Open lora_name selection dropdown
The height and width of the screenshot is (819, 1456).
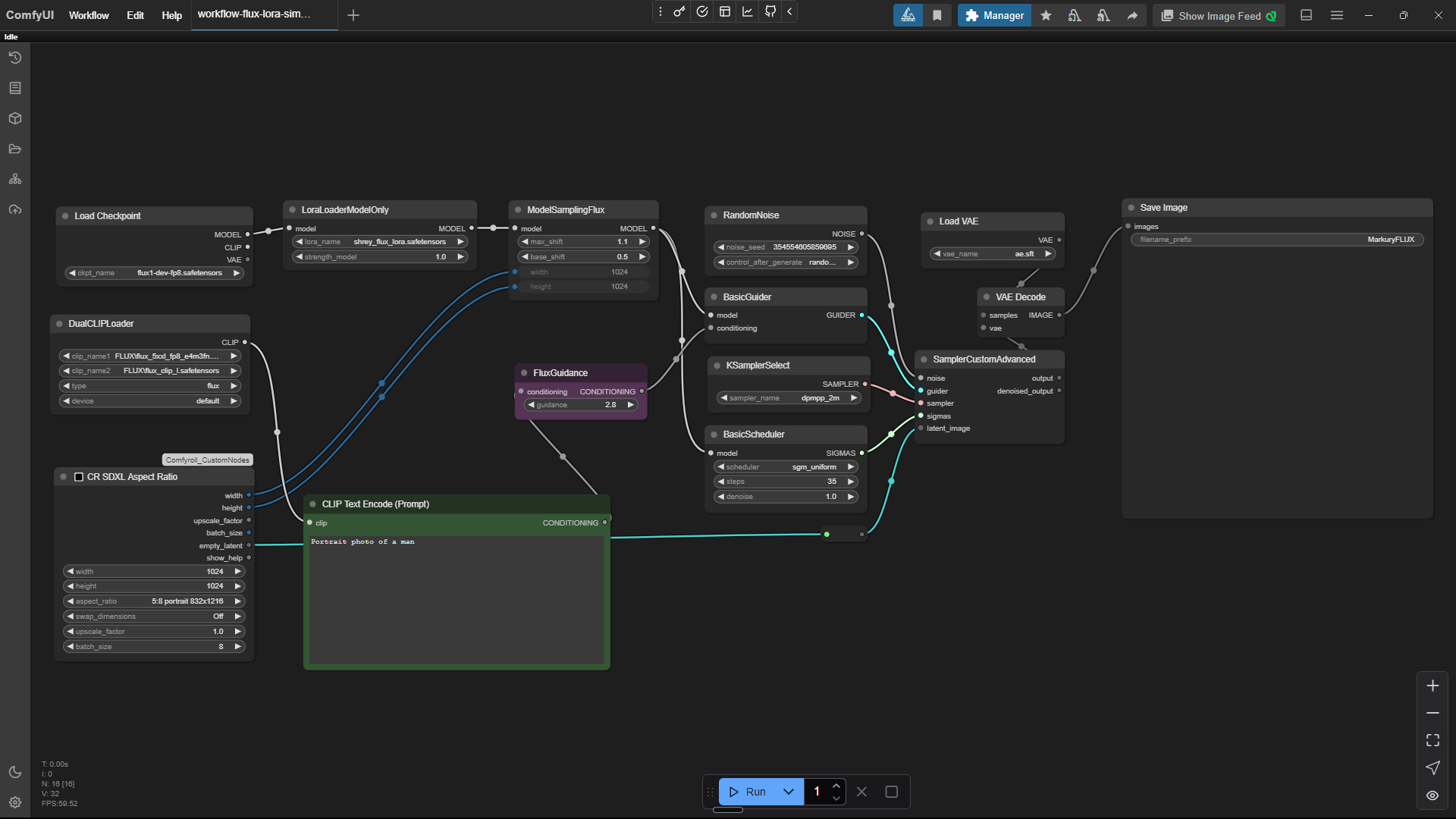click(380, 242)
